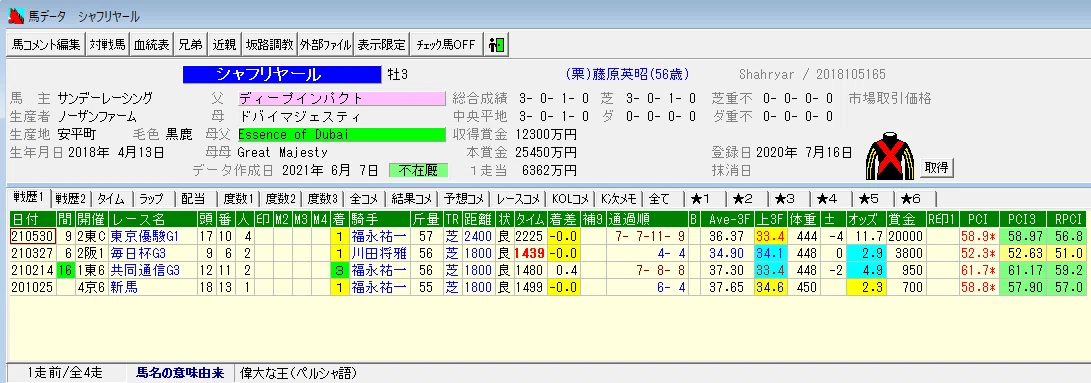Select the ★6 tab

point(914,198)
